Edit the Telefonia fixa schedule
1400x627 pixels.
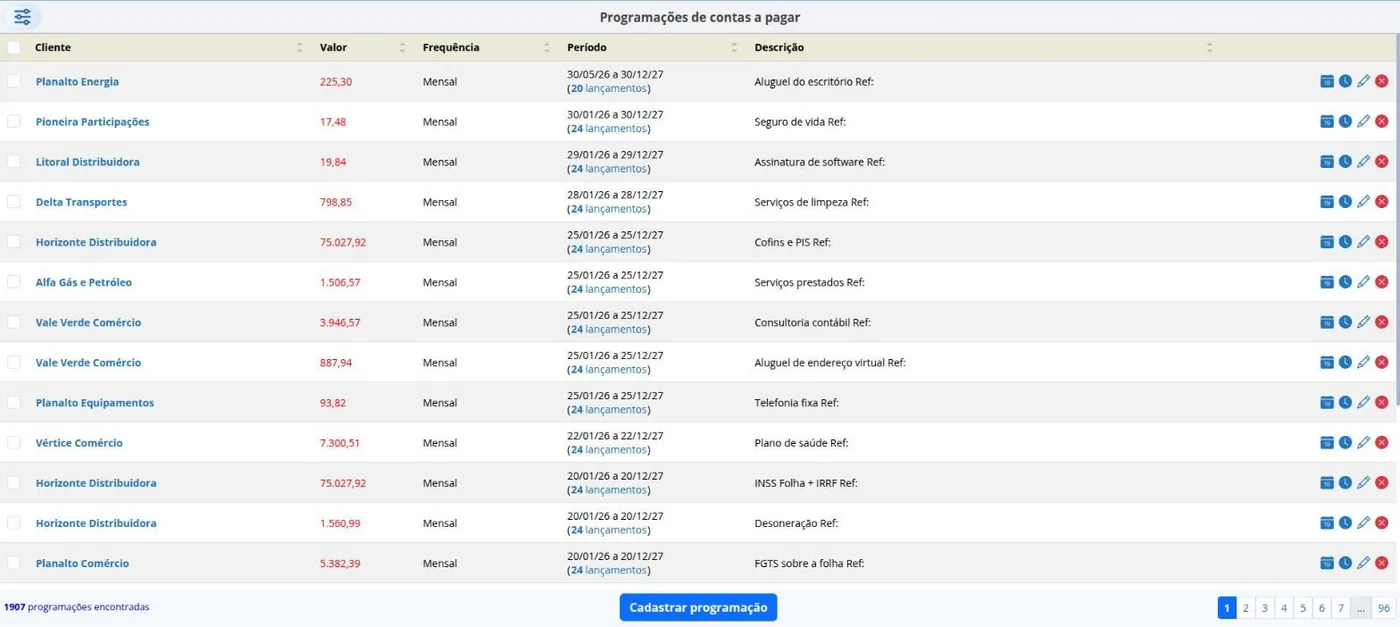[1363, 402]
